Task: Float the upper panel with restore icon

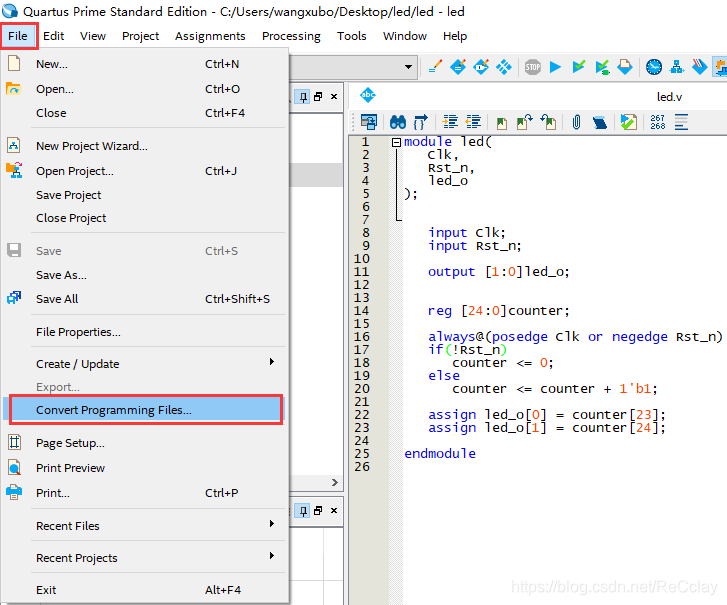Action: (318, 96)
